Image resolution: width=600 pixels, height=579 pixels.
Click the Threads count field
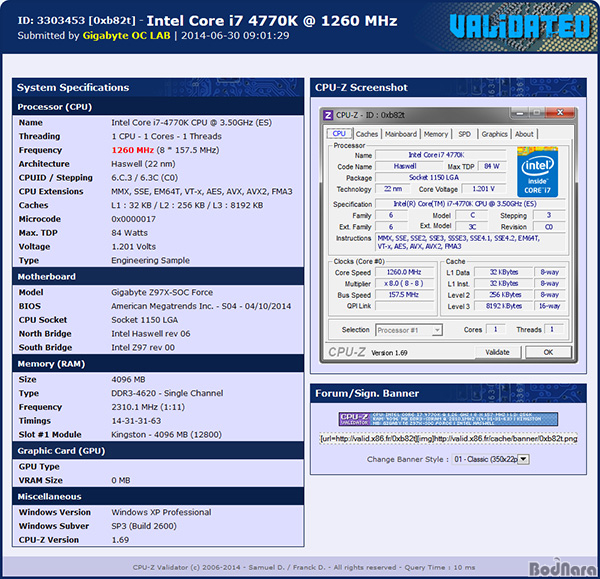[x=552, y=329]
